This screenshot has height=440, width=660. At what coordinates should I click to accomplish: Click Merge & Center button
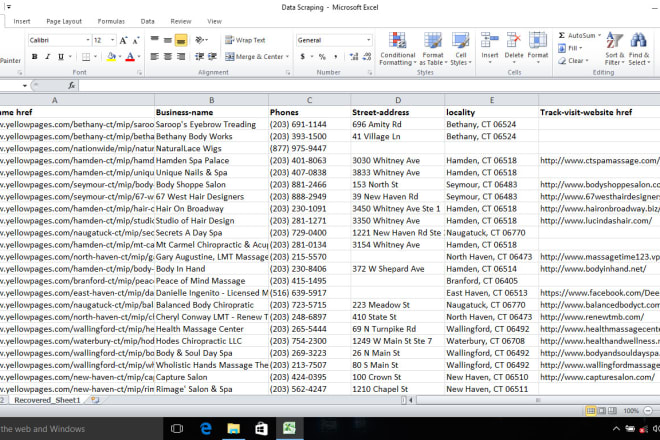[254, 56]
